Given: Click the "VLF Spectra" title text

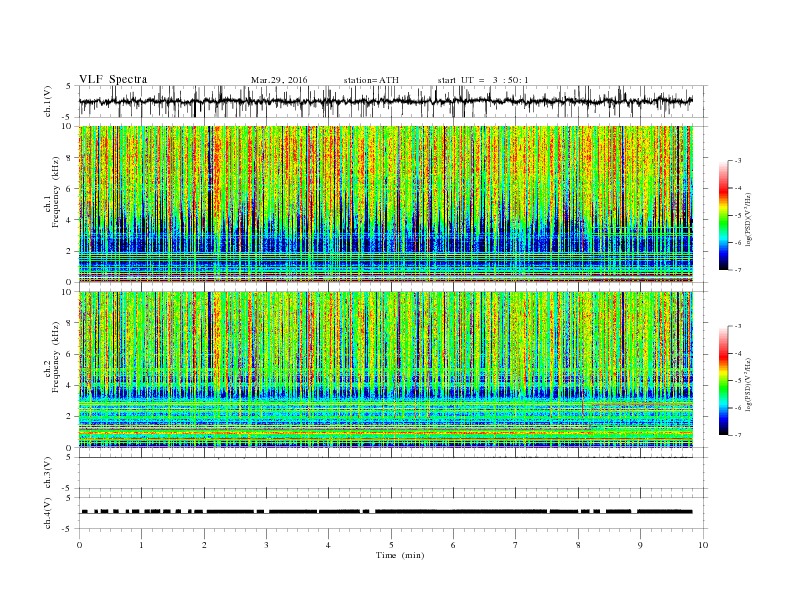Looking at the screenshot, I should (113, 79).
